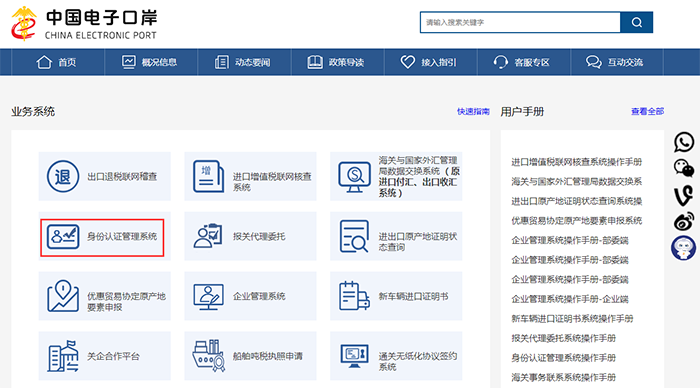This screenshot has width=700, height=388.
Task: Click the 概况信息 chart icon in navigation
Action: click(129, 62)
